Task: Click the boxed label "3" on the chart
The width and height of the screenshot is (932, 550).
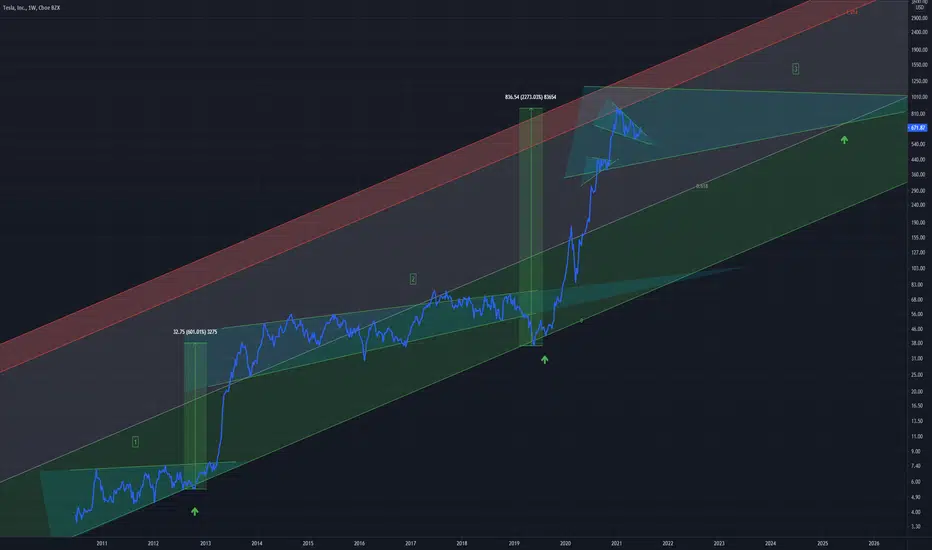Action: click(795, 69)
